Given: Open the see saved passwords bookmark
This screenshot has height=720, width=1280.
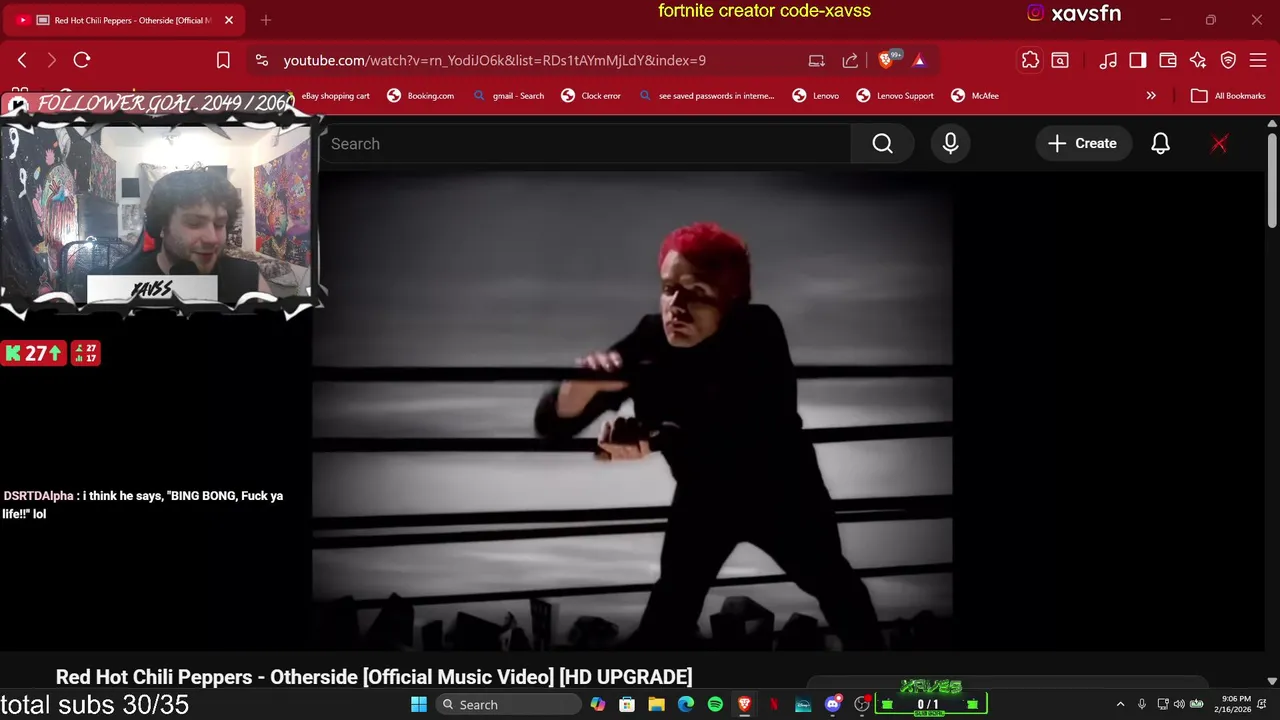Looking at the screenshot, I should coord(706,96).
